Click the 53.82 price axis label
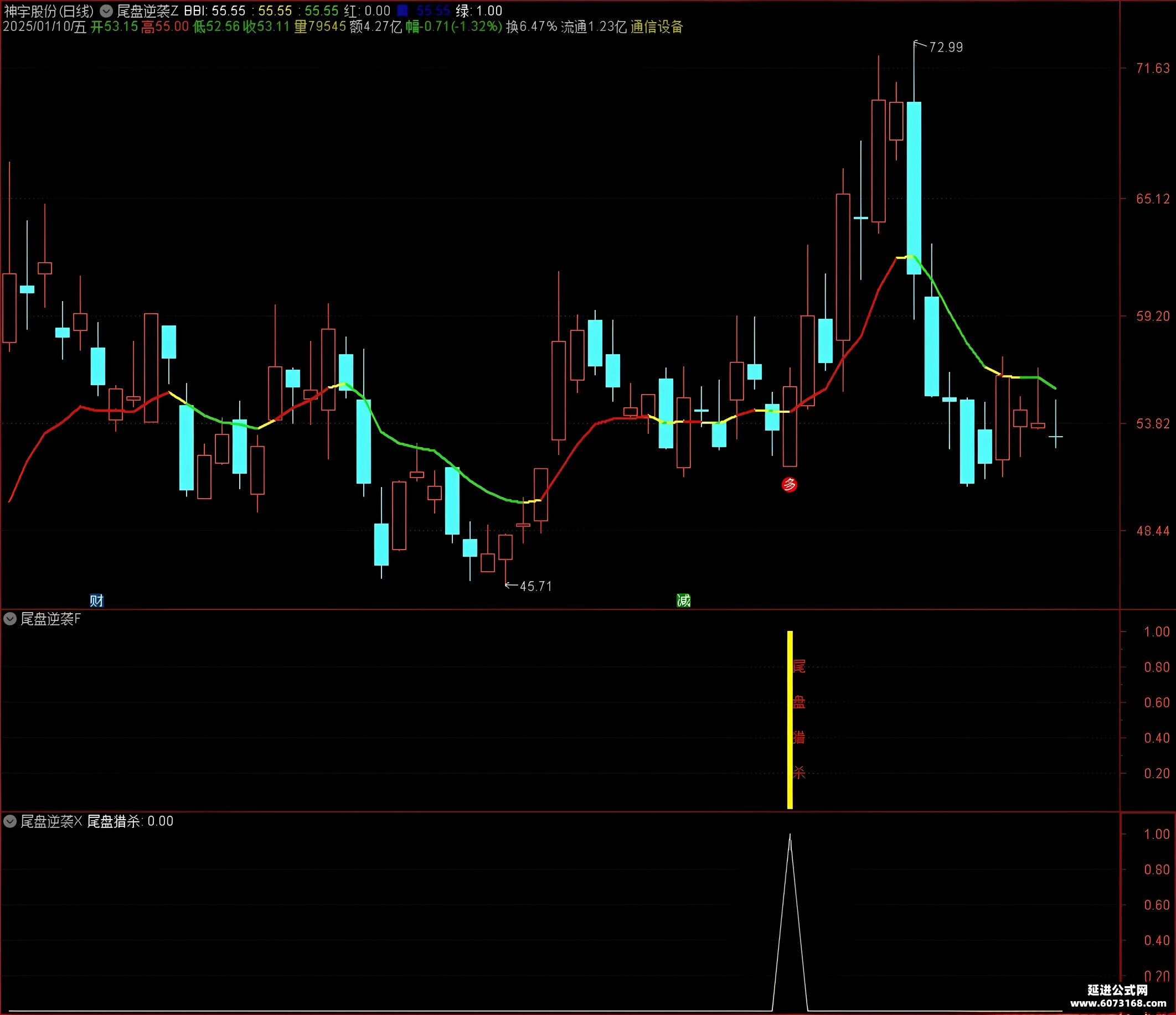Image resolution: width=1176 pixels, height=1015 pixels. point(1152,423)
